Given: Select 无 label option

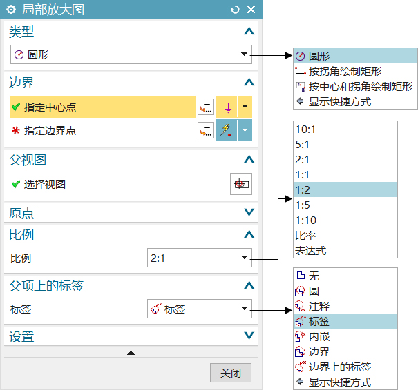Looking at the screenshot, I should (345, 275).
